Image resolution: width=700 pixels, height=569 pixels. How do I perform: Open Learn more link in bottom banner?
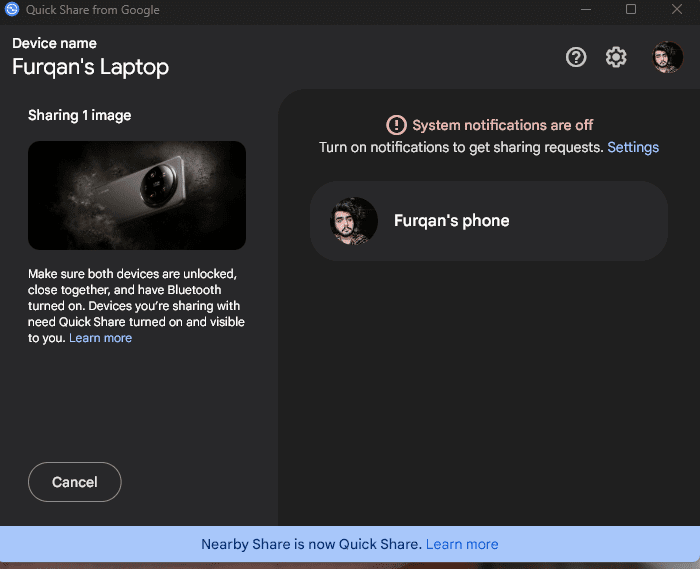462,544
